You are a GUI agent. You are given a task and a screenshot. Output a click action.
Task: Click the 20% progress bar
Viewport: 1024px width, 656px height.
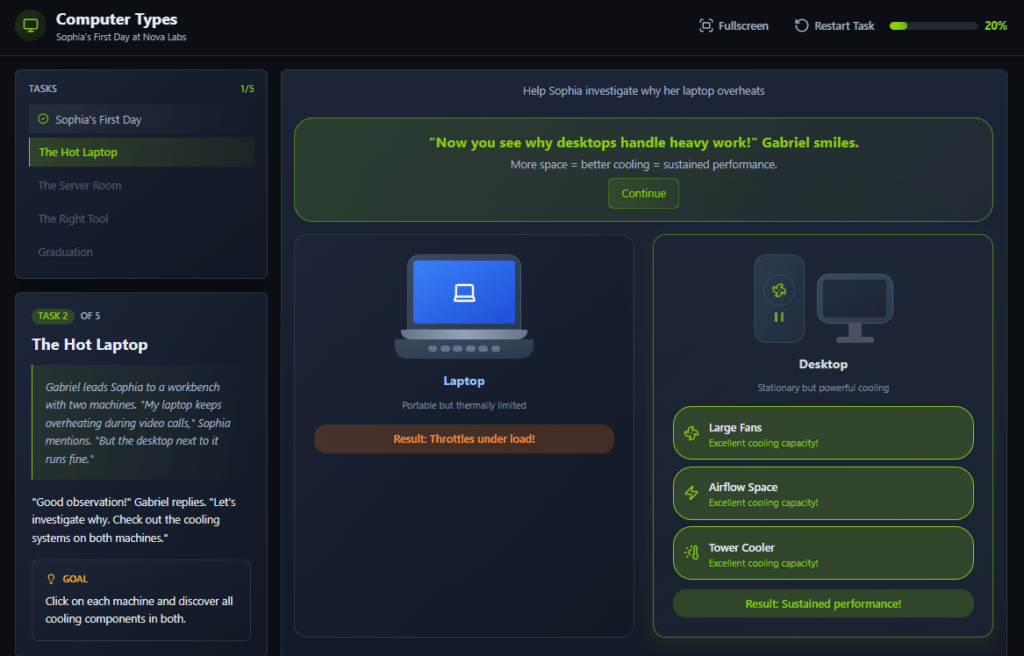[933, 26]
